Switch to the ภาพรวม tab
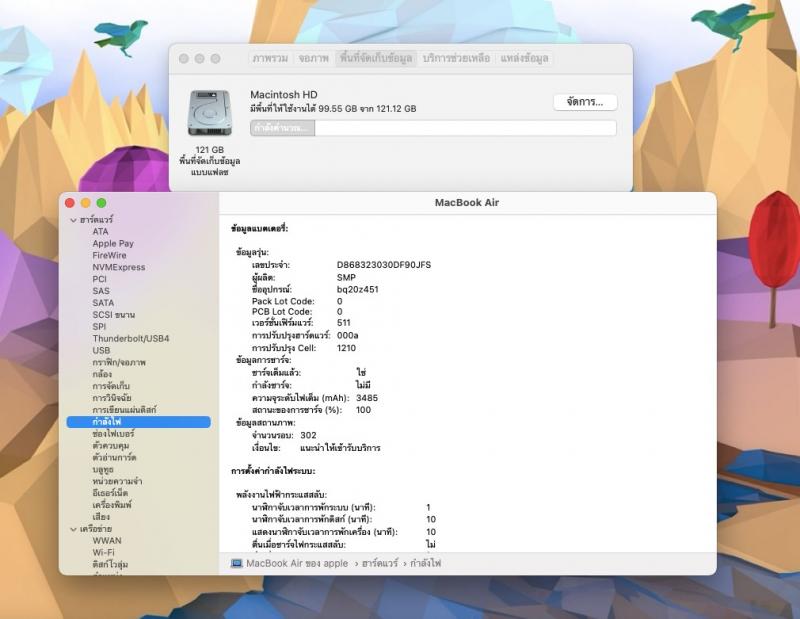 270,58
